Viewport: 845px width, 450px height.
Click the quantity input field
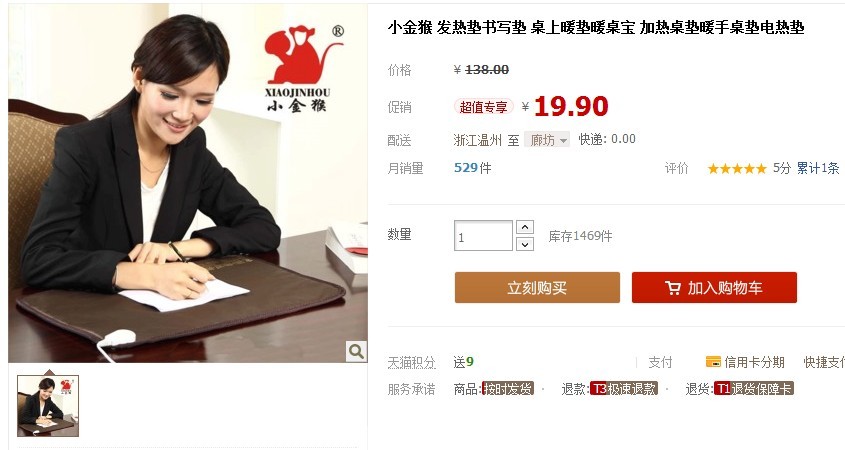pos(483,236)
